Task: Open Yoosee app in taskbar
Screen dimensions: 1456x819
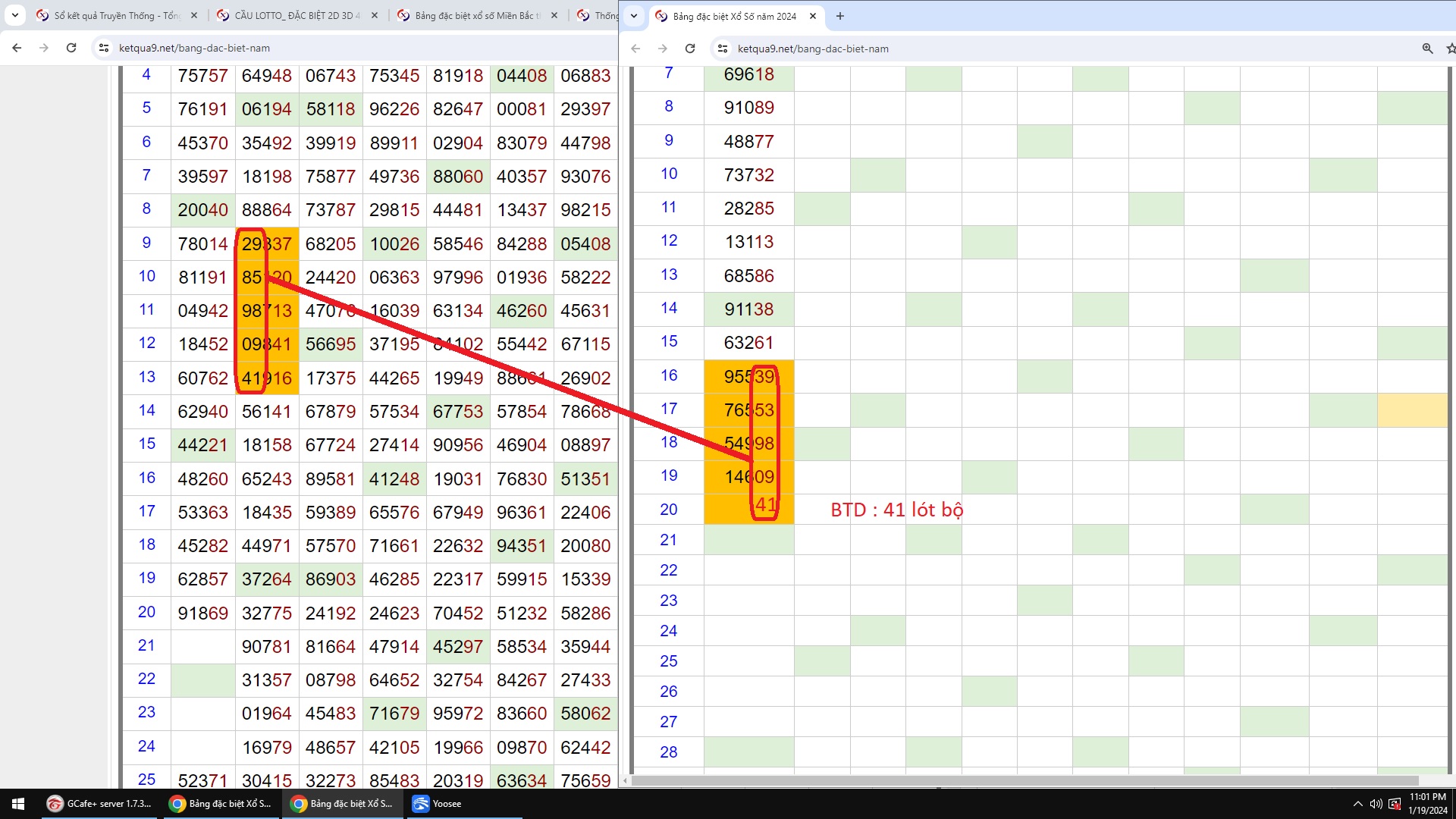Action: (x=438, y=804)
